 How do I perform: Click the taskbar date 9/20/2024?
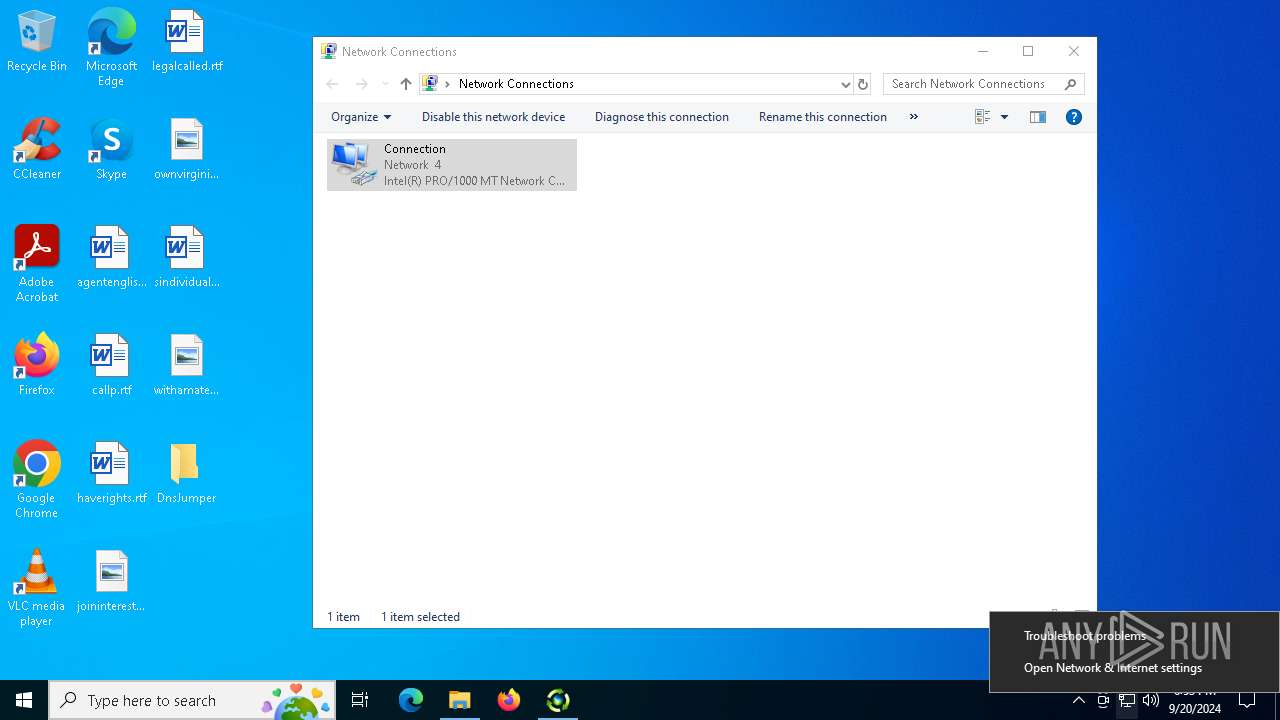[x=1195, y=709]
